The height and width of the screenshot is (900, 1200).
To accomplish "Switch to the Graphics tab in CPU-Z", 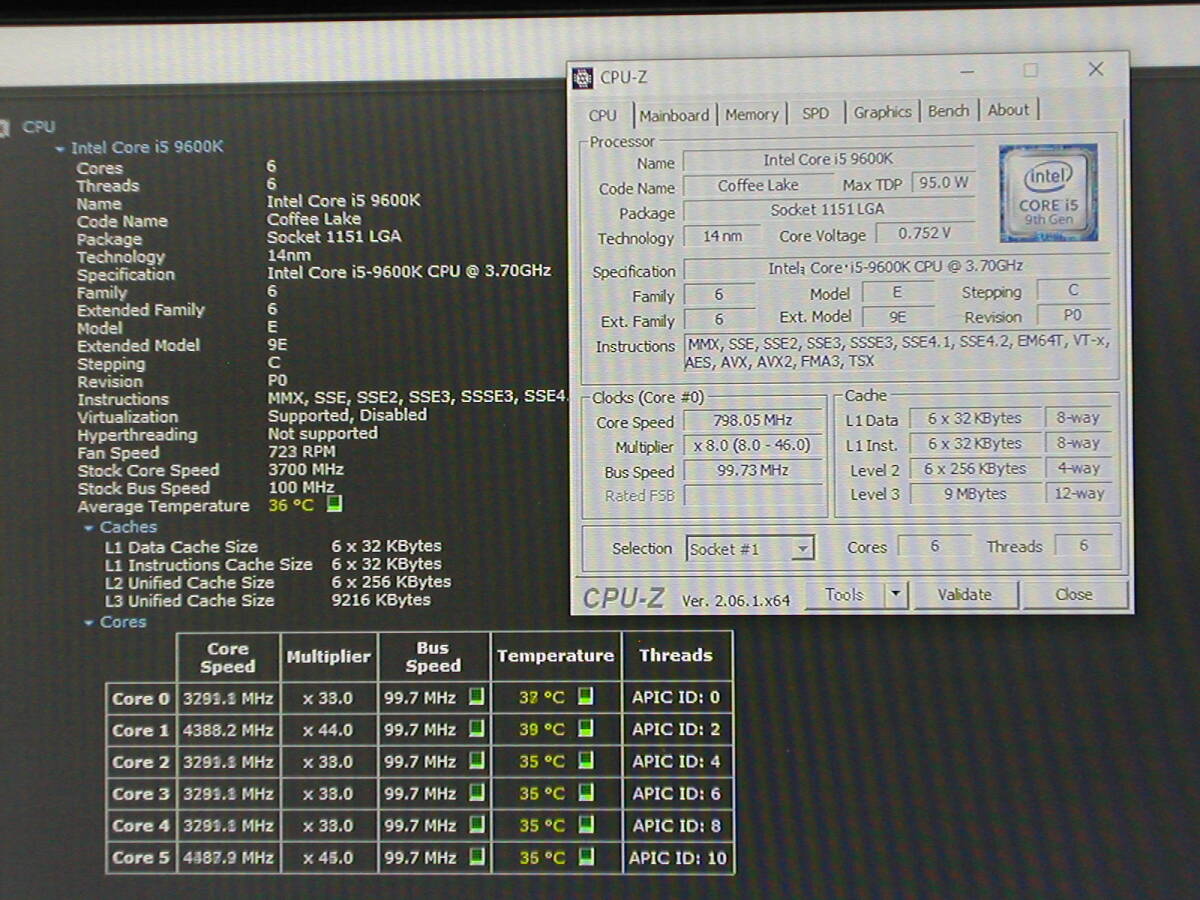I will 882,112.
